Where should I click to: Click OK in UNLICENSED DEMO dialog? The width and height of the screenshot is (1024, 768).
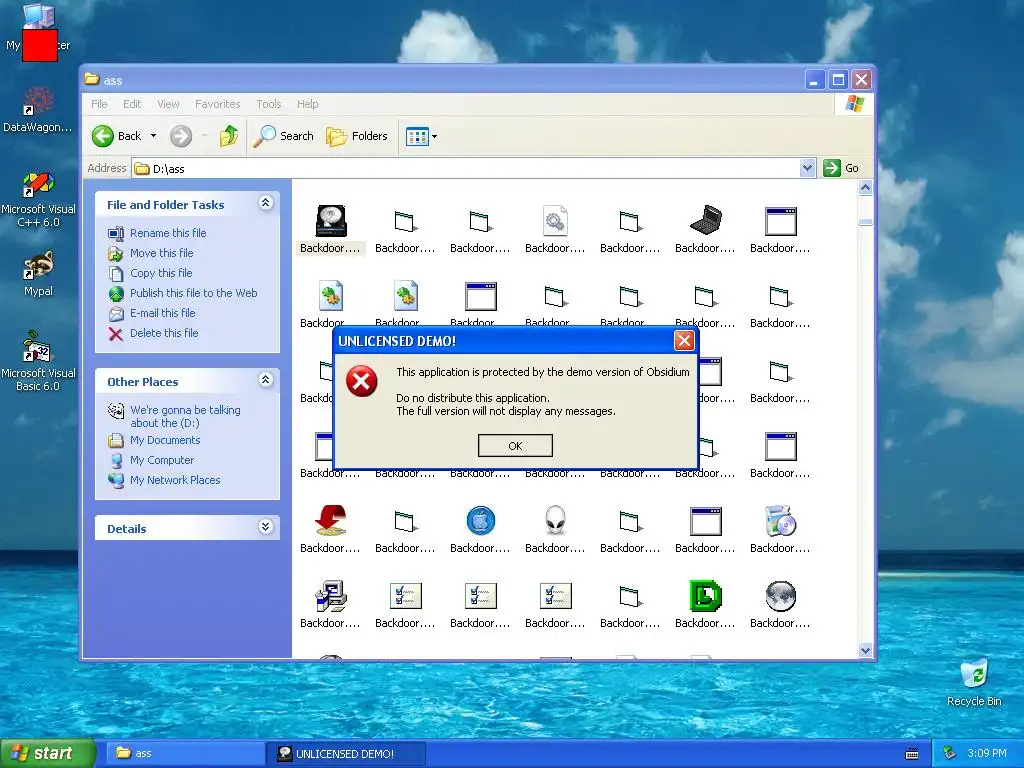pyautogui.click(x=515, y=445)
